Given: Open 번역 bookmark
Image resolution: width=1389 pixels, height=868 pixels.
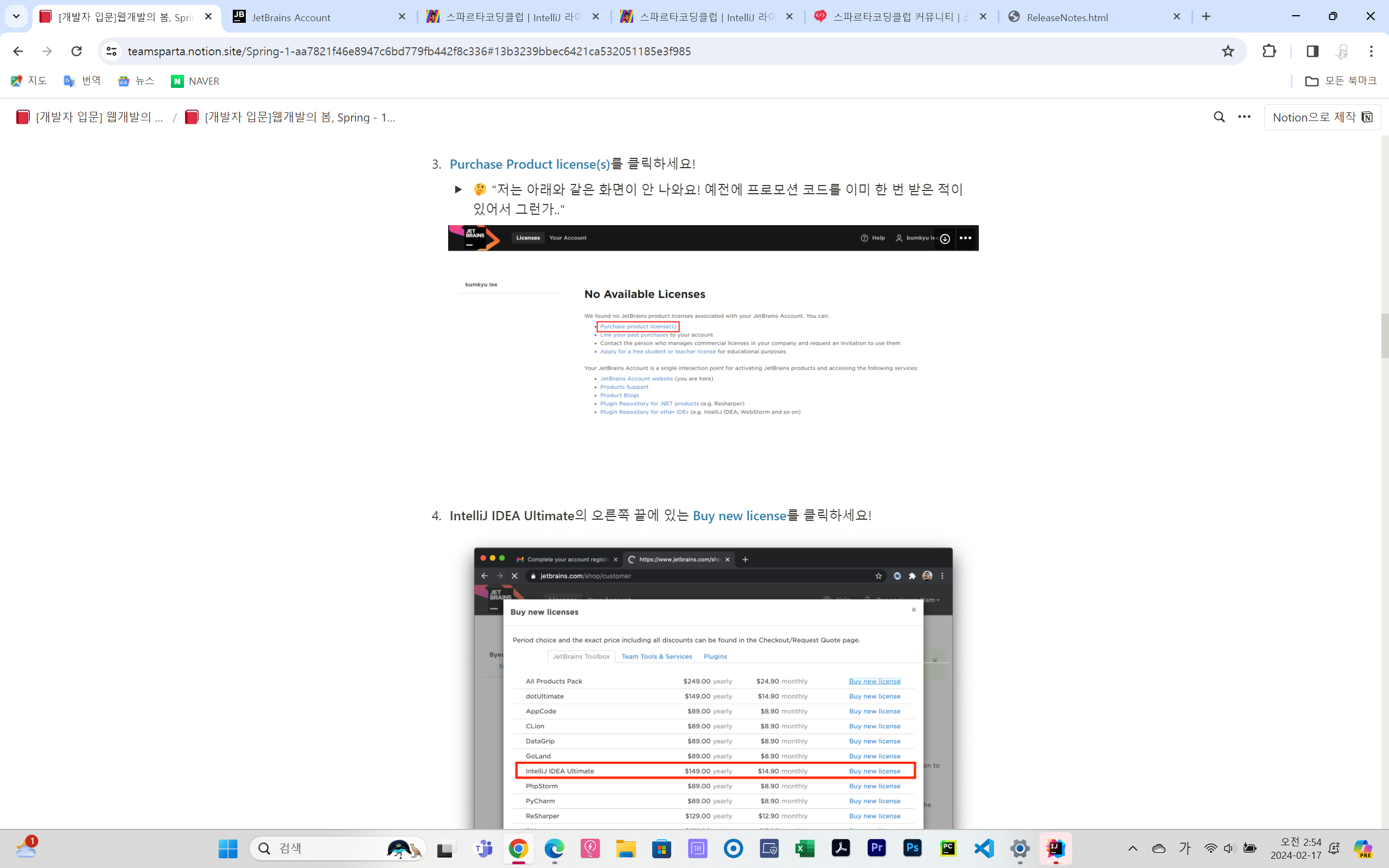Looking at the screenshot, I should pos(82,81).
